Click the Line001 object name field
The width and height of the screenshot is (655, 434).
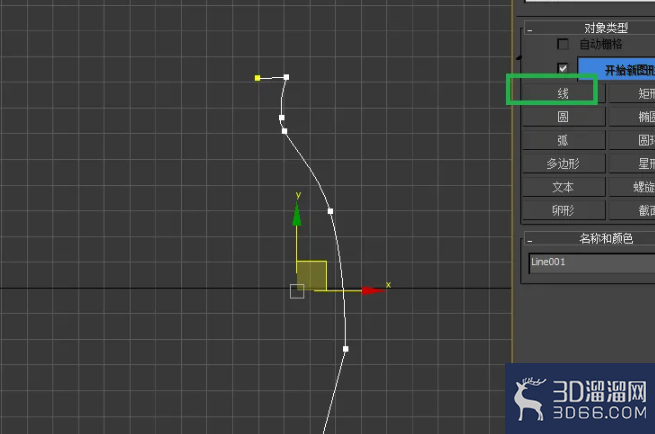coord(592,263)
